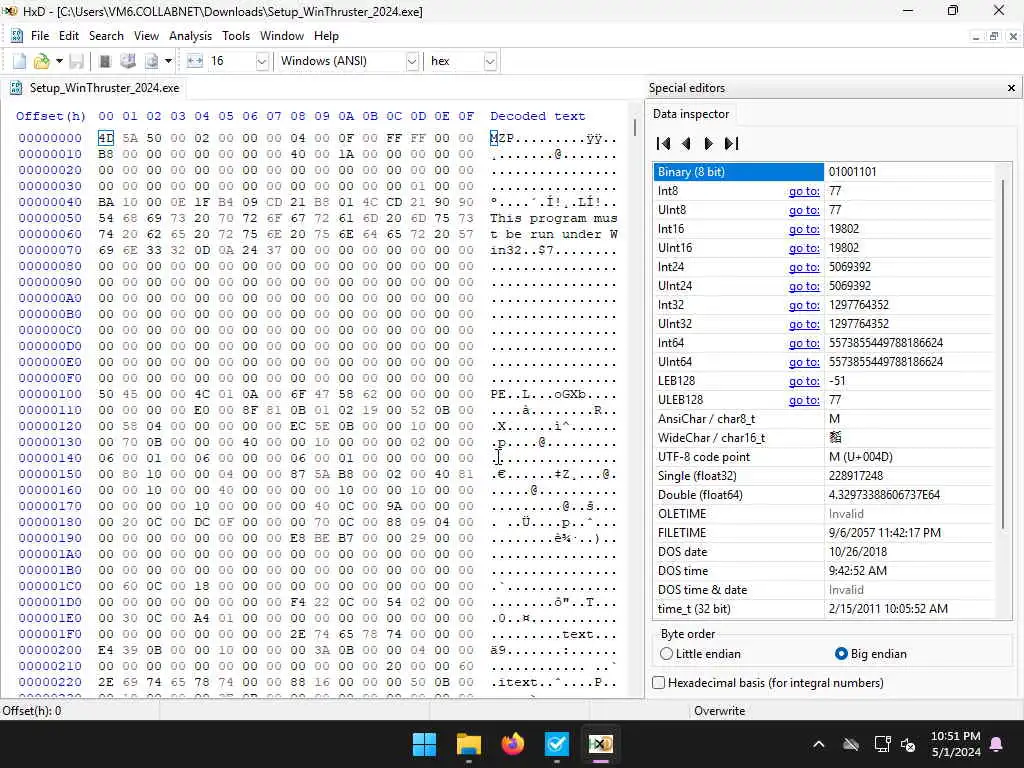Viewport: 1024px width, 768px height.
Task: Open the hex offset base dropdown
Action: (x=490, y=61)
